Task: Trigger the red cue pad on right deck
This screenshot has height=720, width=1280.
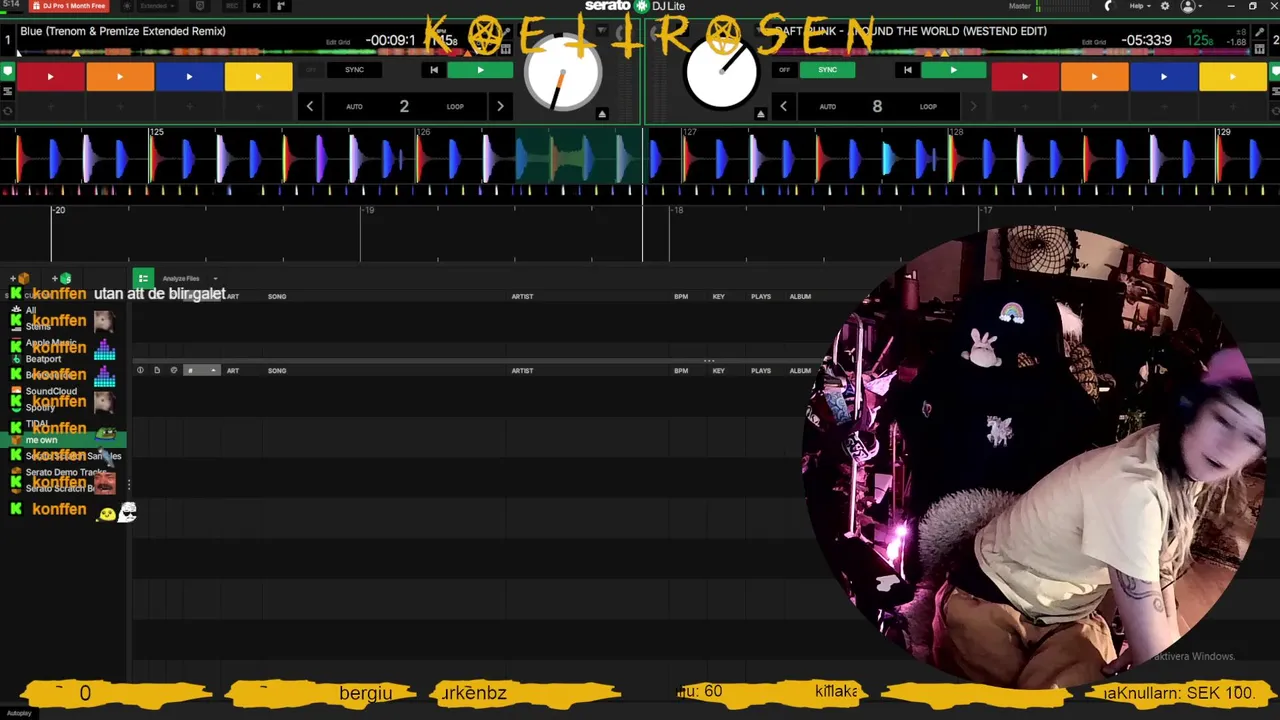Action: click(1024, 77)
